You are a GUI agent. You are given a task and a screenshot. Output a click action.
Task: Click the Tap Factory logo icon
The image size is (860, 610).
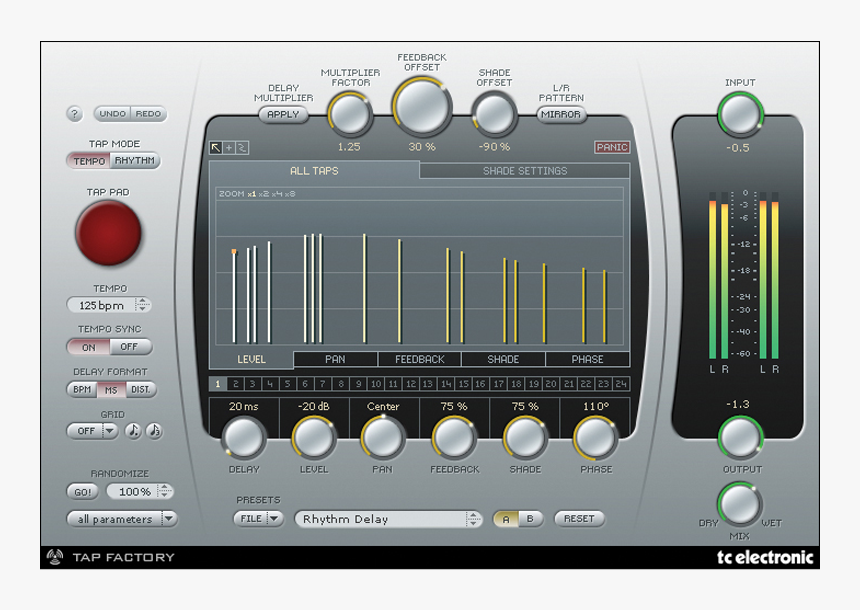point(54,557)
